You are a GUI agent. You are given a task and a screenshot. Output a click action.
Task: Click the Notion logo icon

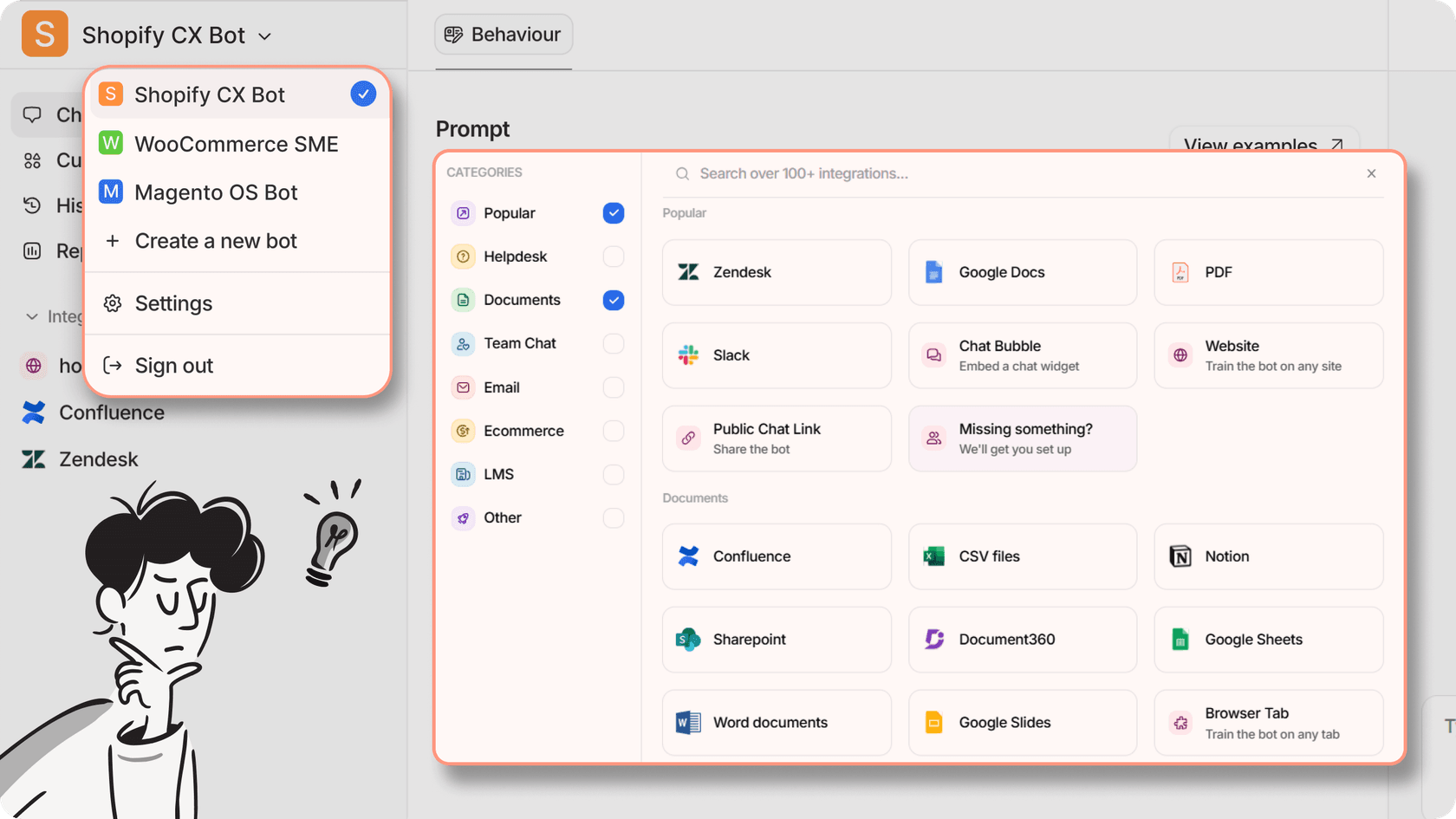(x=1180, y=556)
